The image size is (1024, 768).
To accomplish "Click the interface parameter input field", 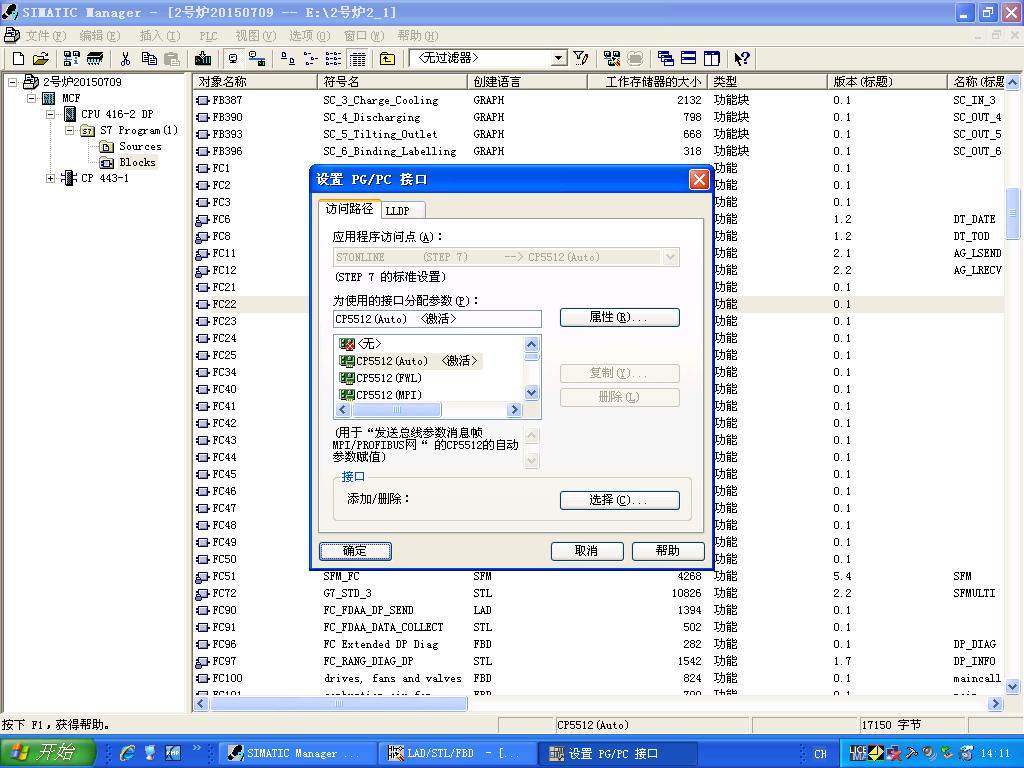I will pos(437,319).
